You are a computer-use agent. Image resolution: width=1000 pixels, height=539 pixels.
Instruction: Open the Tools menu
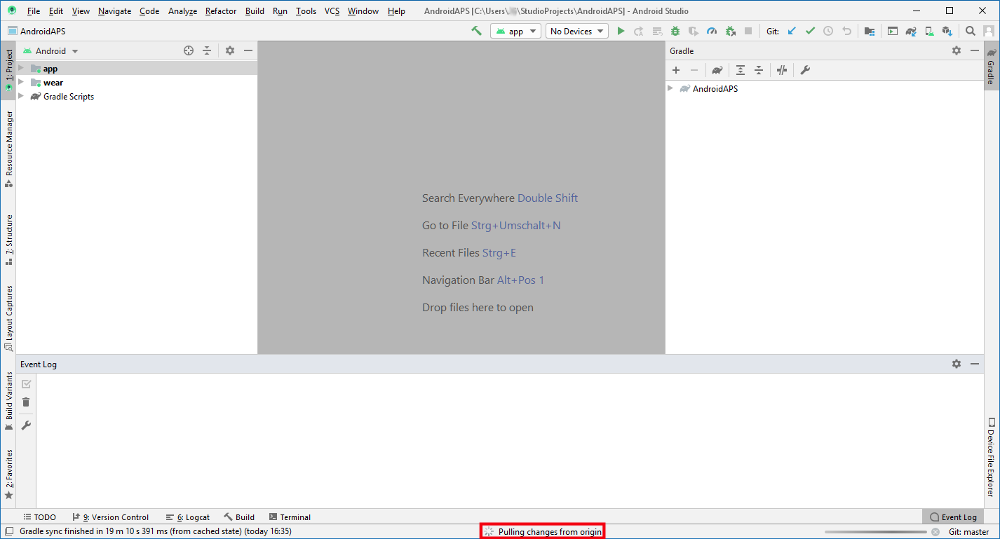coord(306,11)
